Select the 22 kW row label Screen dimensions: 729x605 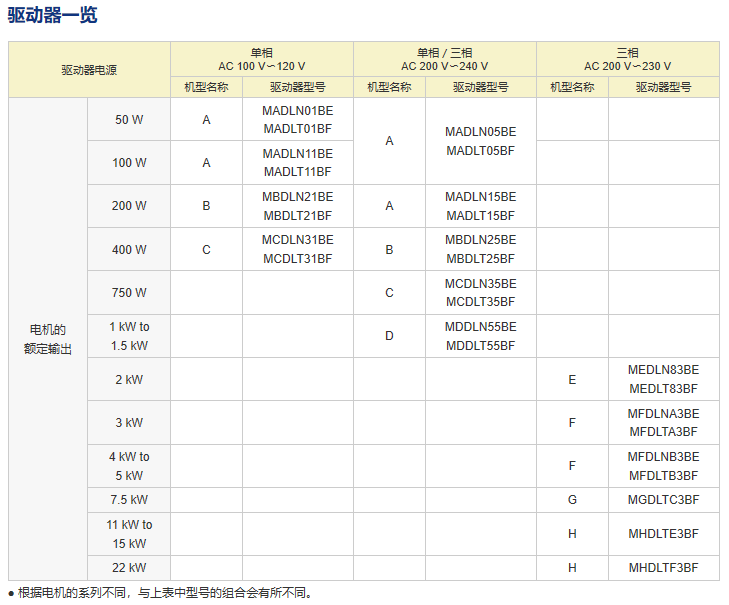pyautogui.click(x=129, y=568)
